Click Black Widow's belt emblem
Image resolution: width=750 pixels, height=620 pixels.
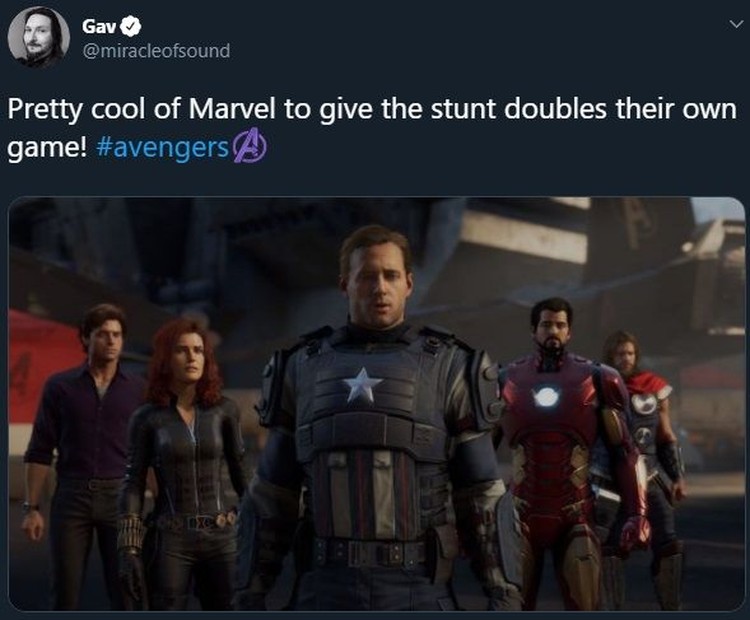pyautogui.click(x=197, y=522)
